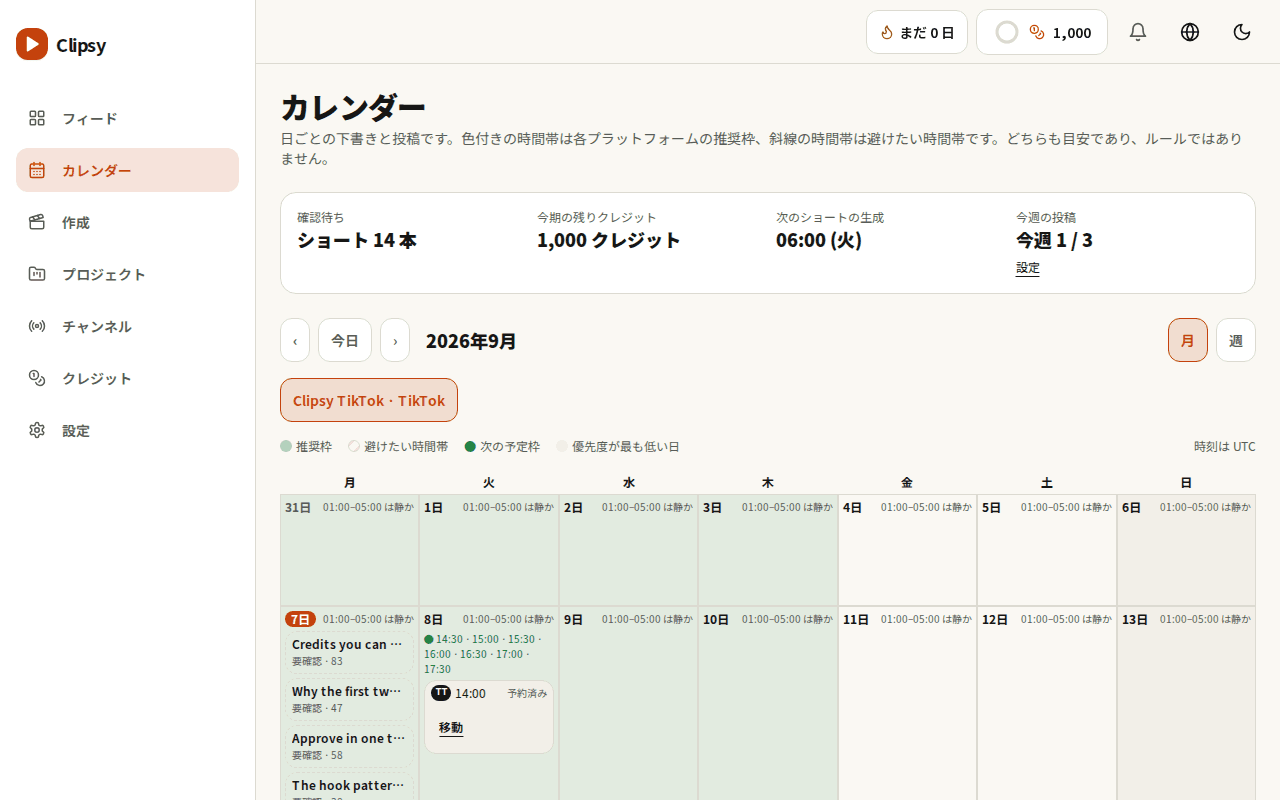
Task: Open the "The hook patter…" draft card
Action: 349,786
